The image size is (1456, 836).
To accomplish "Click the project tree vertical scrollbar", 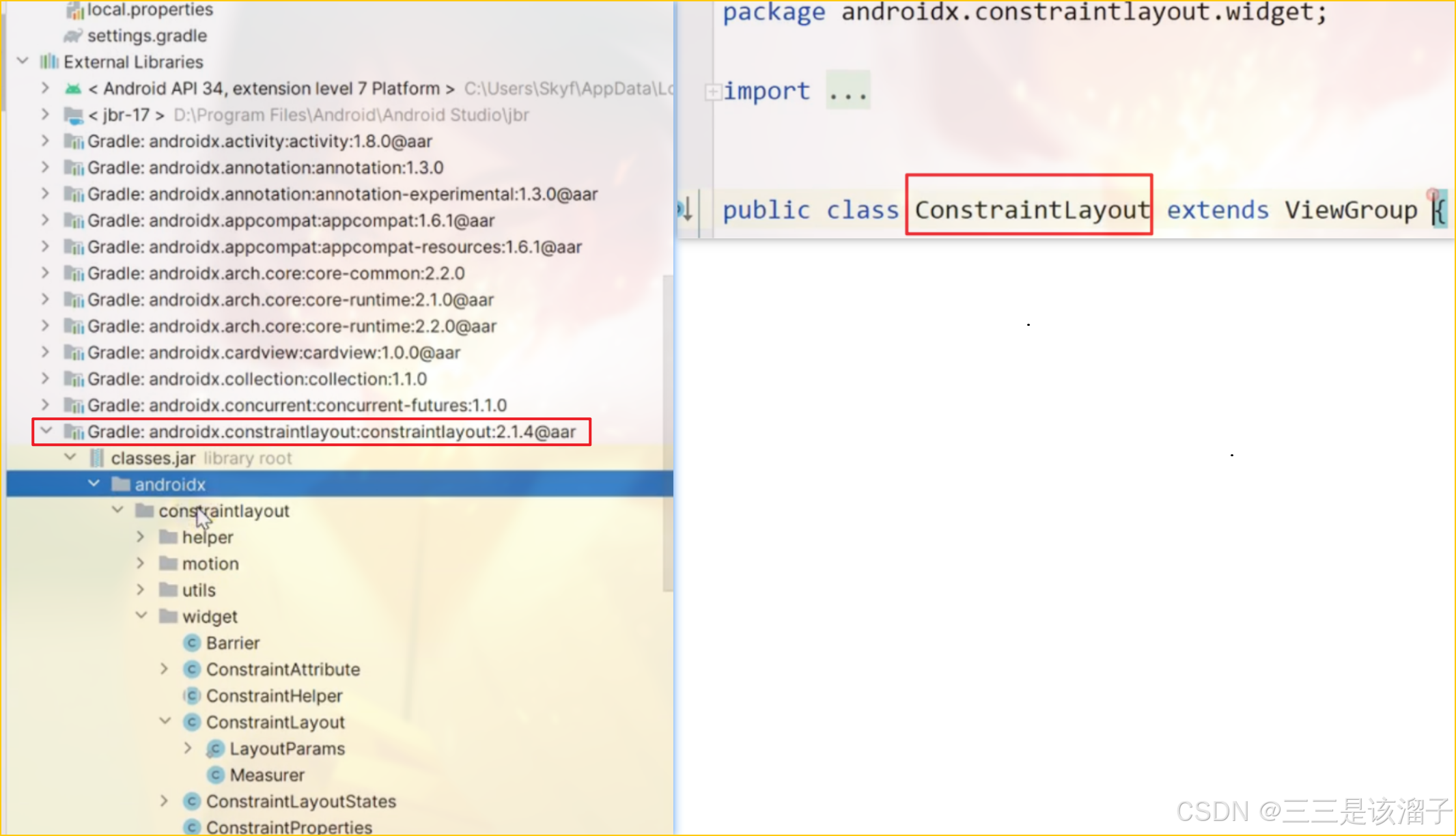I will click(x=667, y=433).
